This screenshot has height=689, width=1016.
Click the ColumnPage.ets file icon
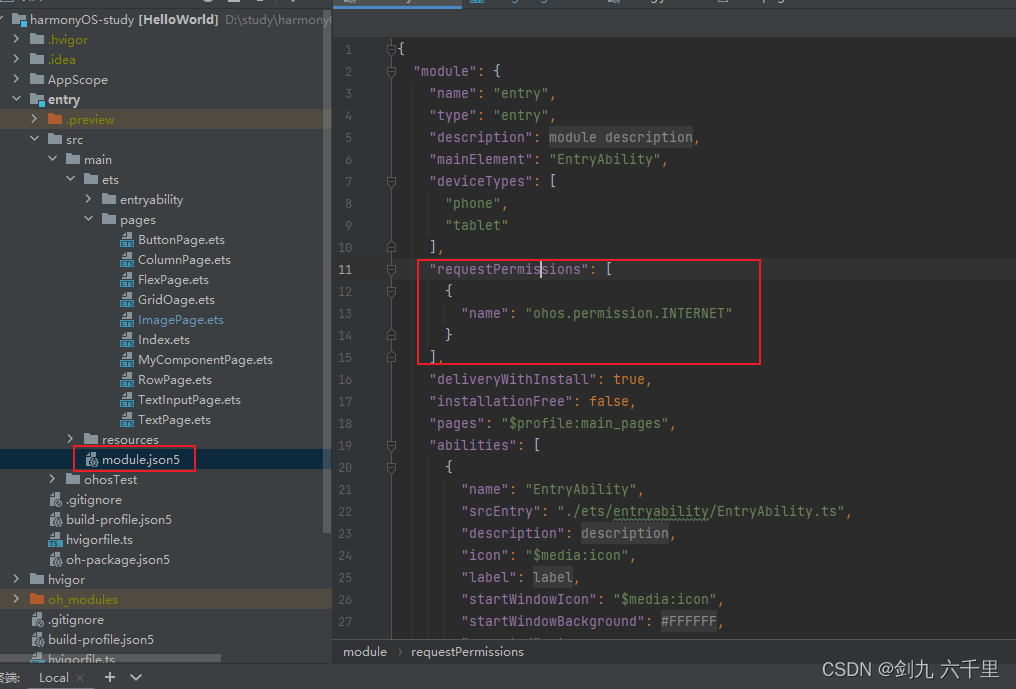pos(127,260)
